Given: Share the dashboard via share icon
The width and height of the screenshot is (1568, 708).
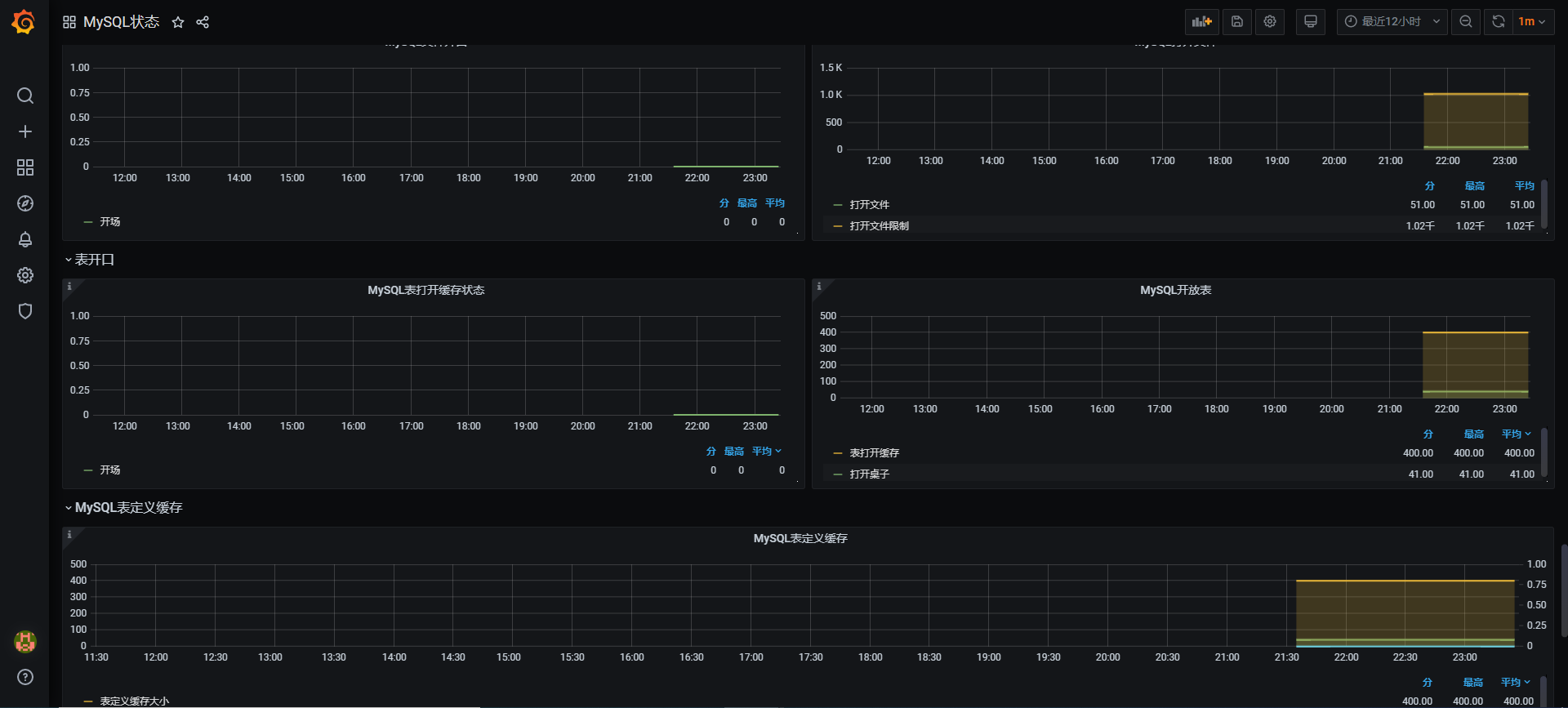Looking at the screenshot, I should (x=203, y=22).
